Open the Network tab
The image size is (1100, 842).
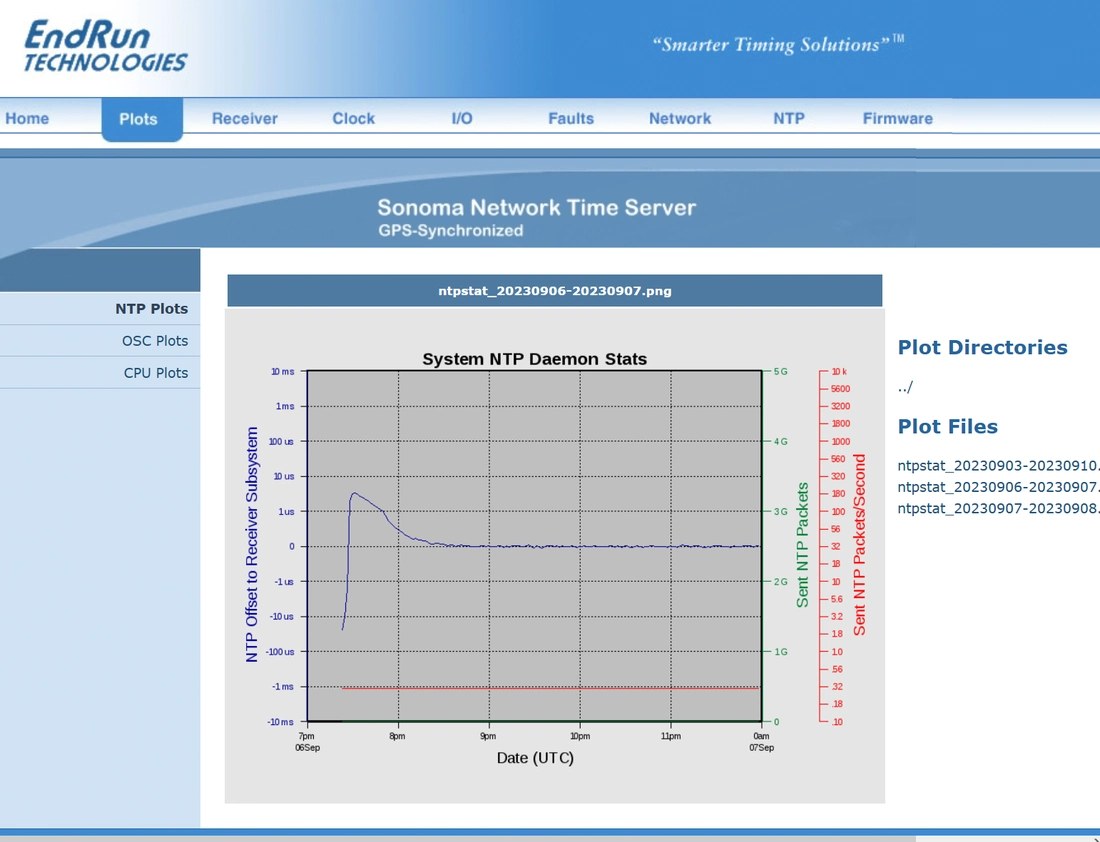pos(680,119)
